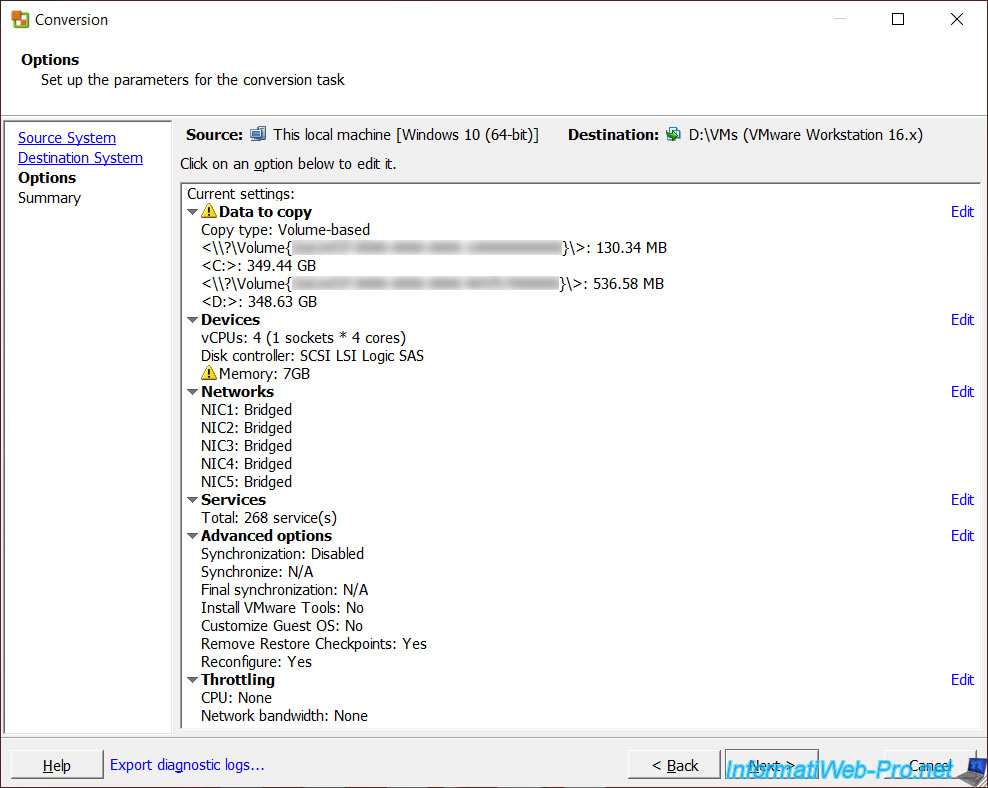The image size is (988, 788).
Task: Go back with the Back button
Action: pyautogui.click(x=674, y=765)
